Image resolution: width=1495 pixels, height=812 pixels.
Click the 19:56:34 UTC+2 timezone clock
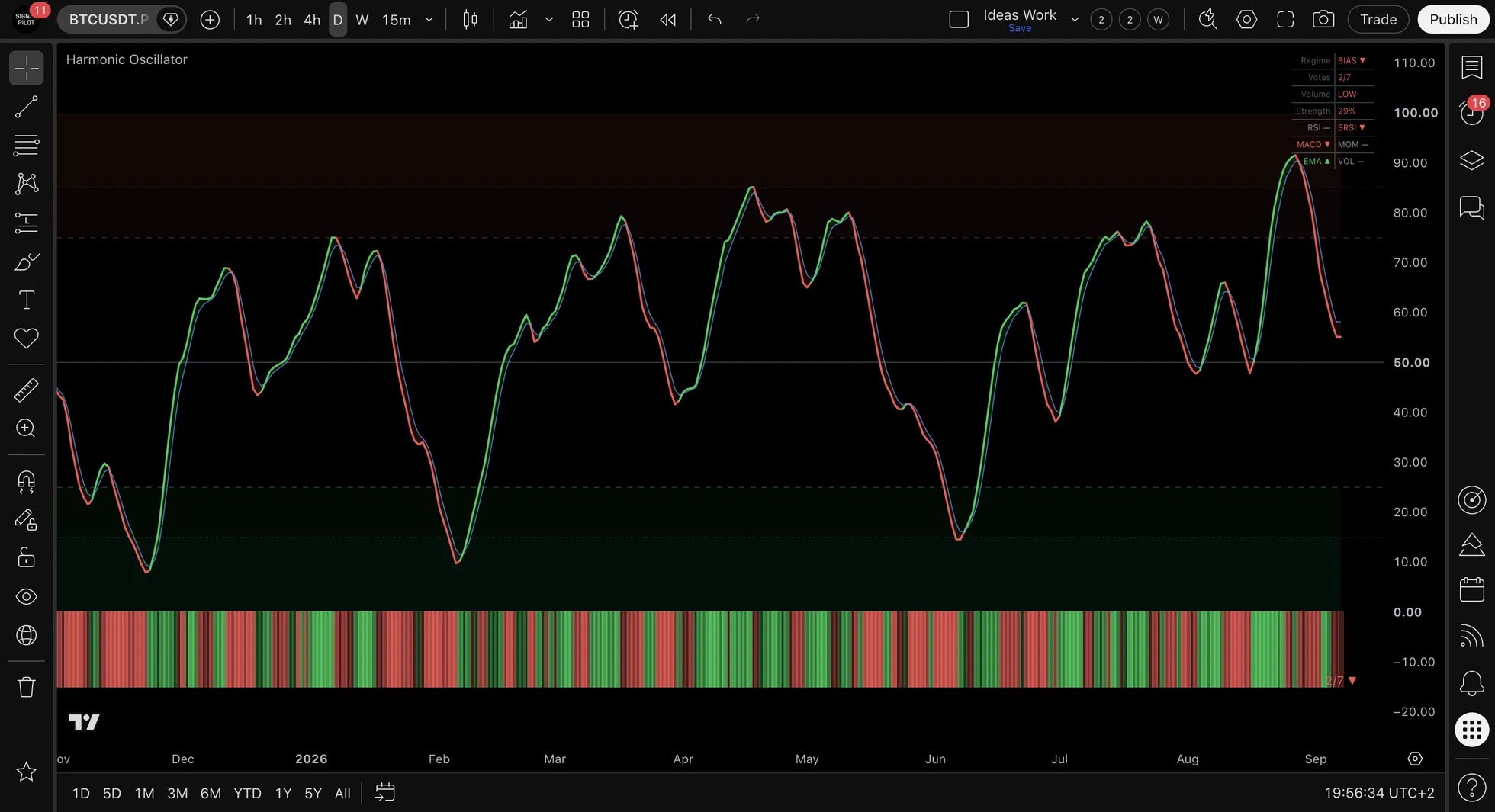(x=1379, y=793)
